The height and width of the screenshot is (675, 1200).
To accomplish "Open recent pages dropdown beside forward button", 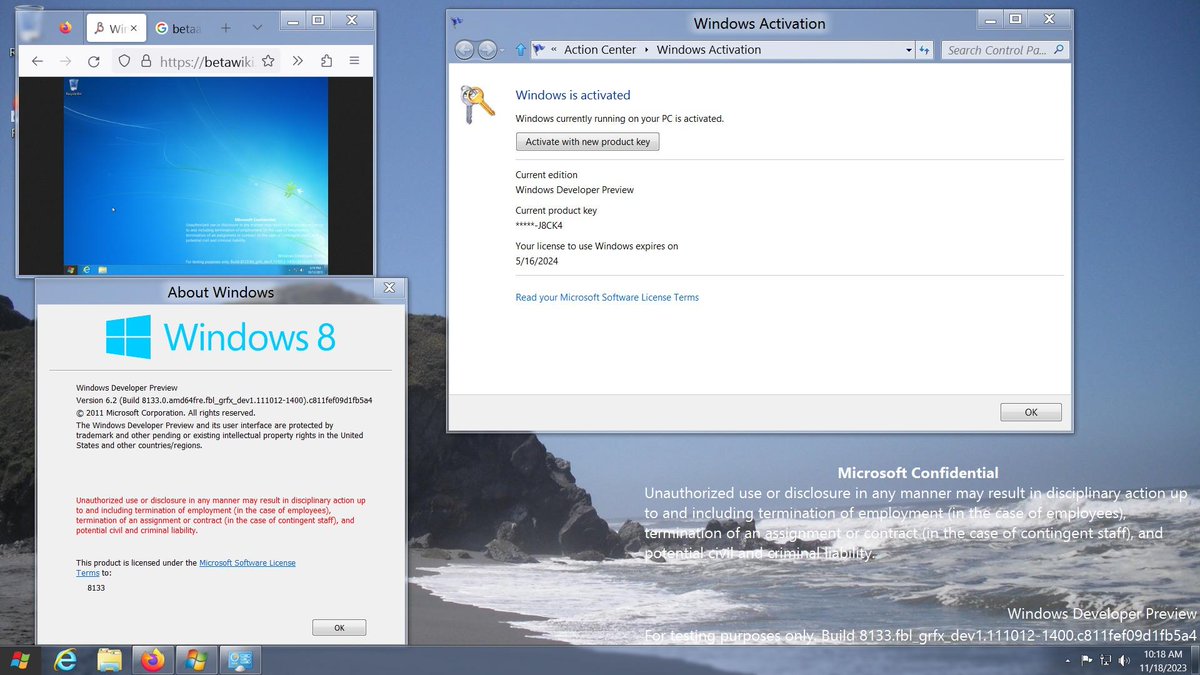I will 504,49.
